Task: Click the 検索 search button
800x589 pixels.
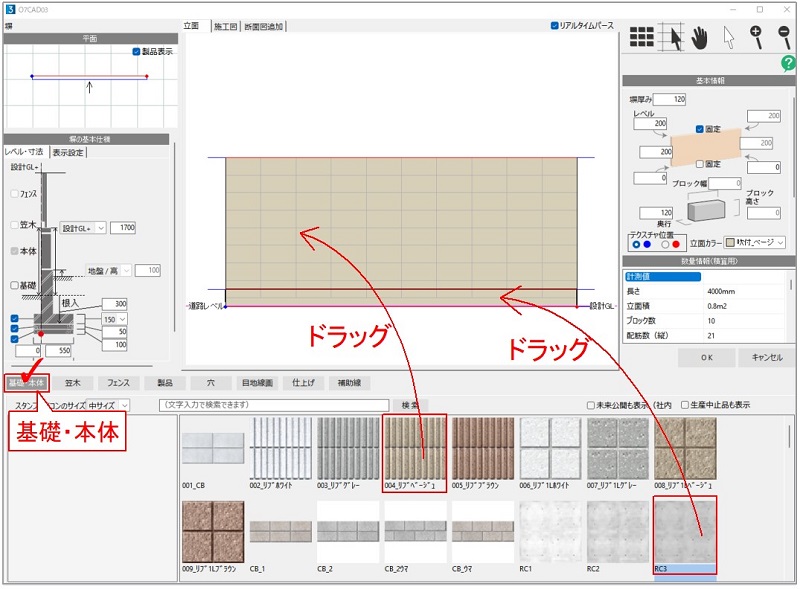Action: [x=410, y=405]
